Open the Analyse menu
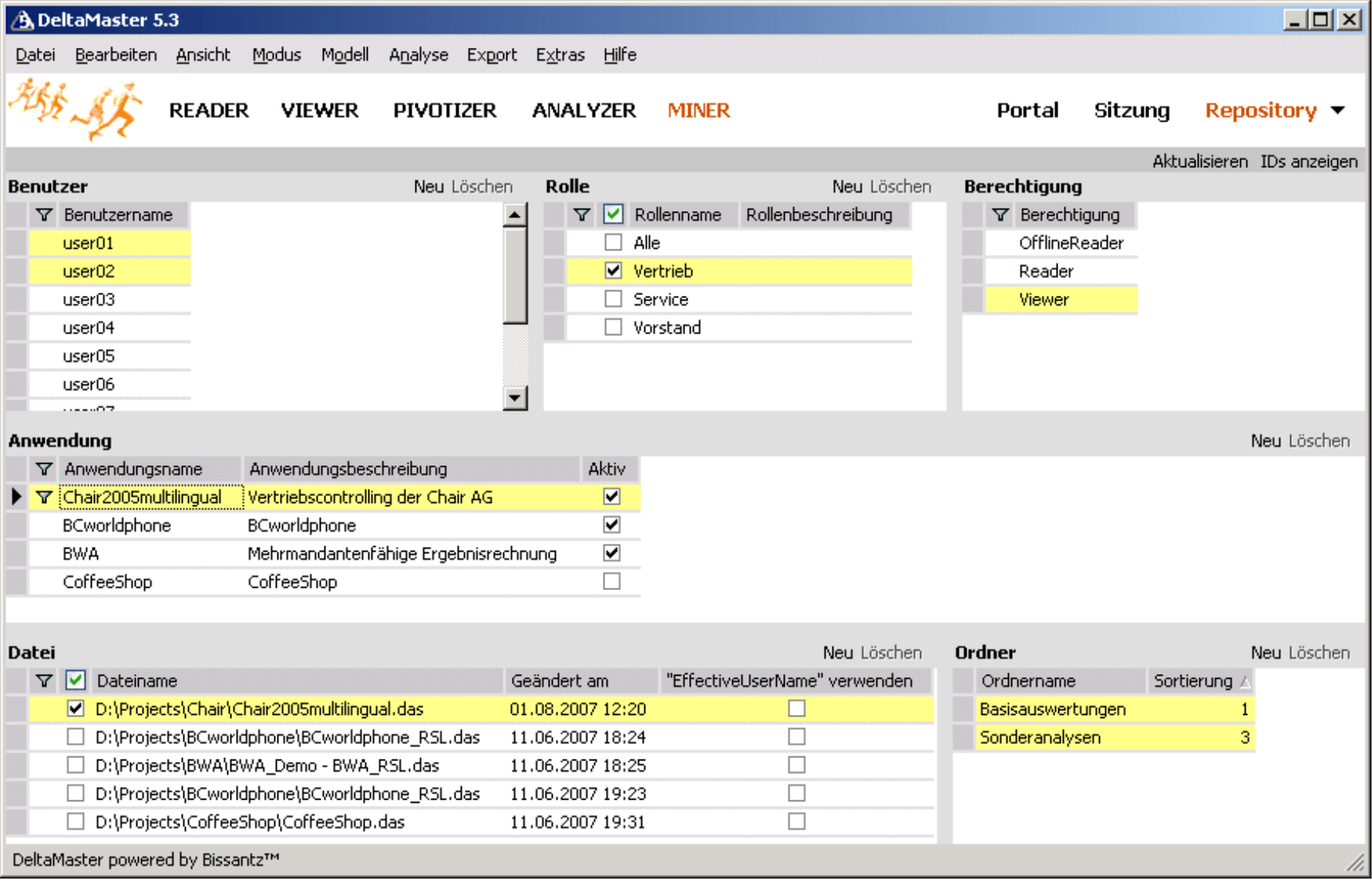1372x879 pixels. click(x=418, y=55)
